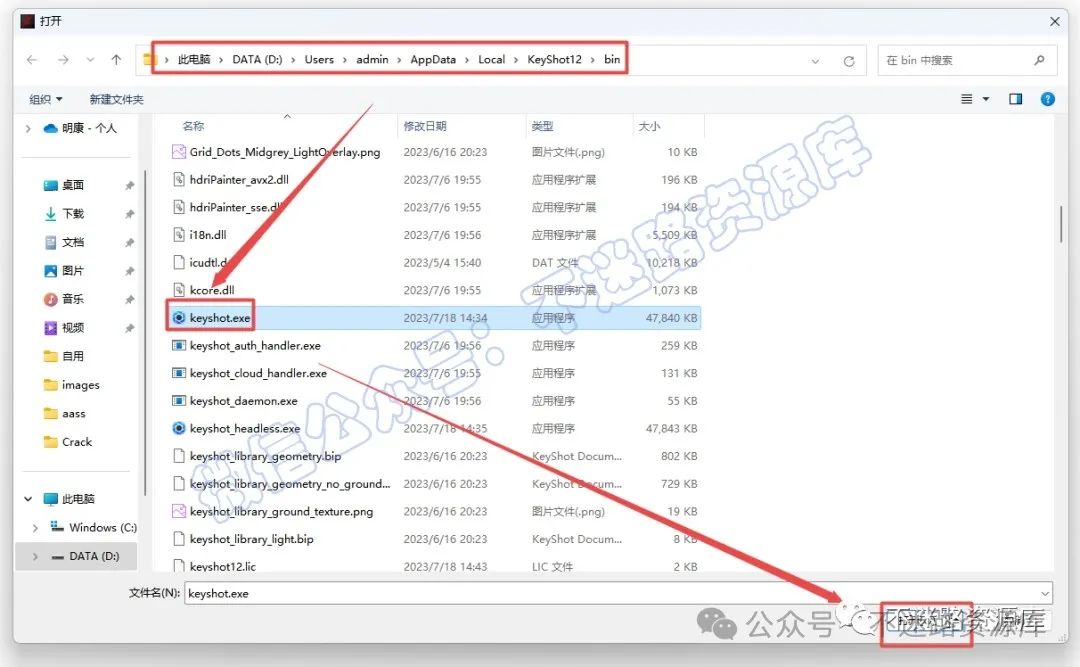Expand the address bar history dropdown

point(815,61)
